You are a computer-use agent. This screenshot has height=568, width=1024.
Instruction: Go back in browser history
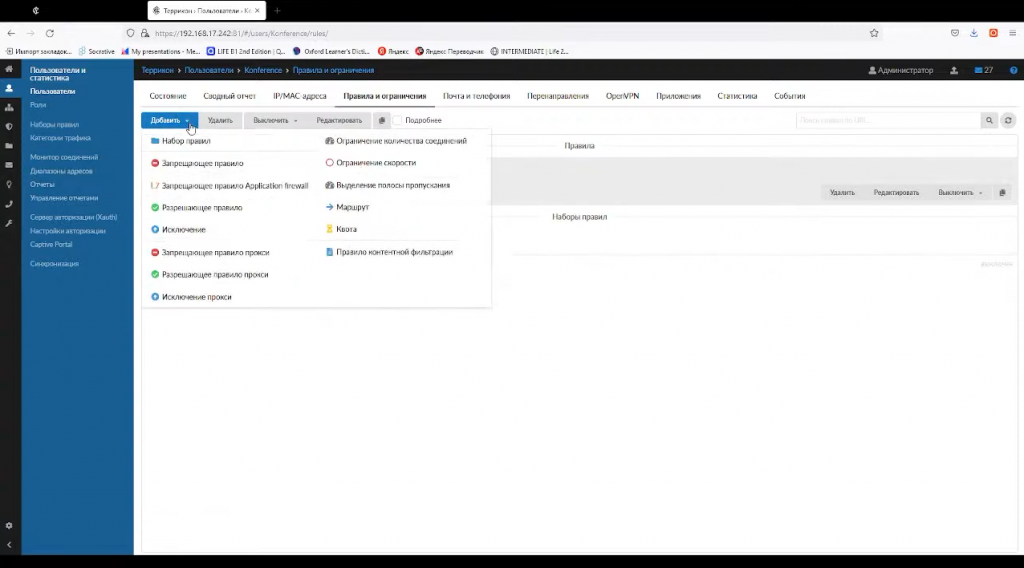11,33
